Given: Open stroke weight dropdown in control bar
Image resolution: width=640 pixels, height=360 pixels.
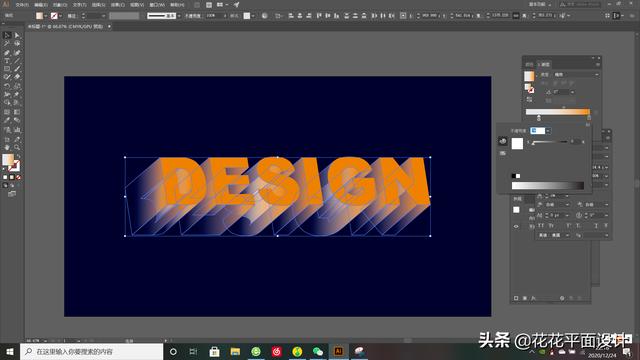Looking at the screenshot, I should click(103, 16).
